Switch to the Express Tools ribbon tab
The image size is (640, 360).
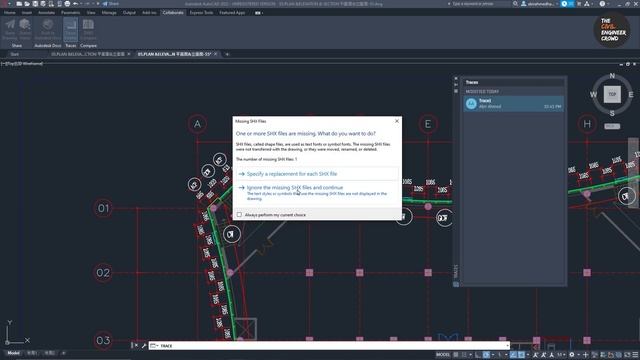[x=201, y=13]
